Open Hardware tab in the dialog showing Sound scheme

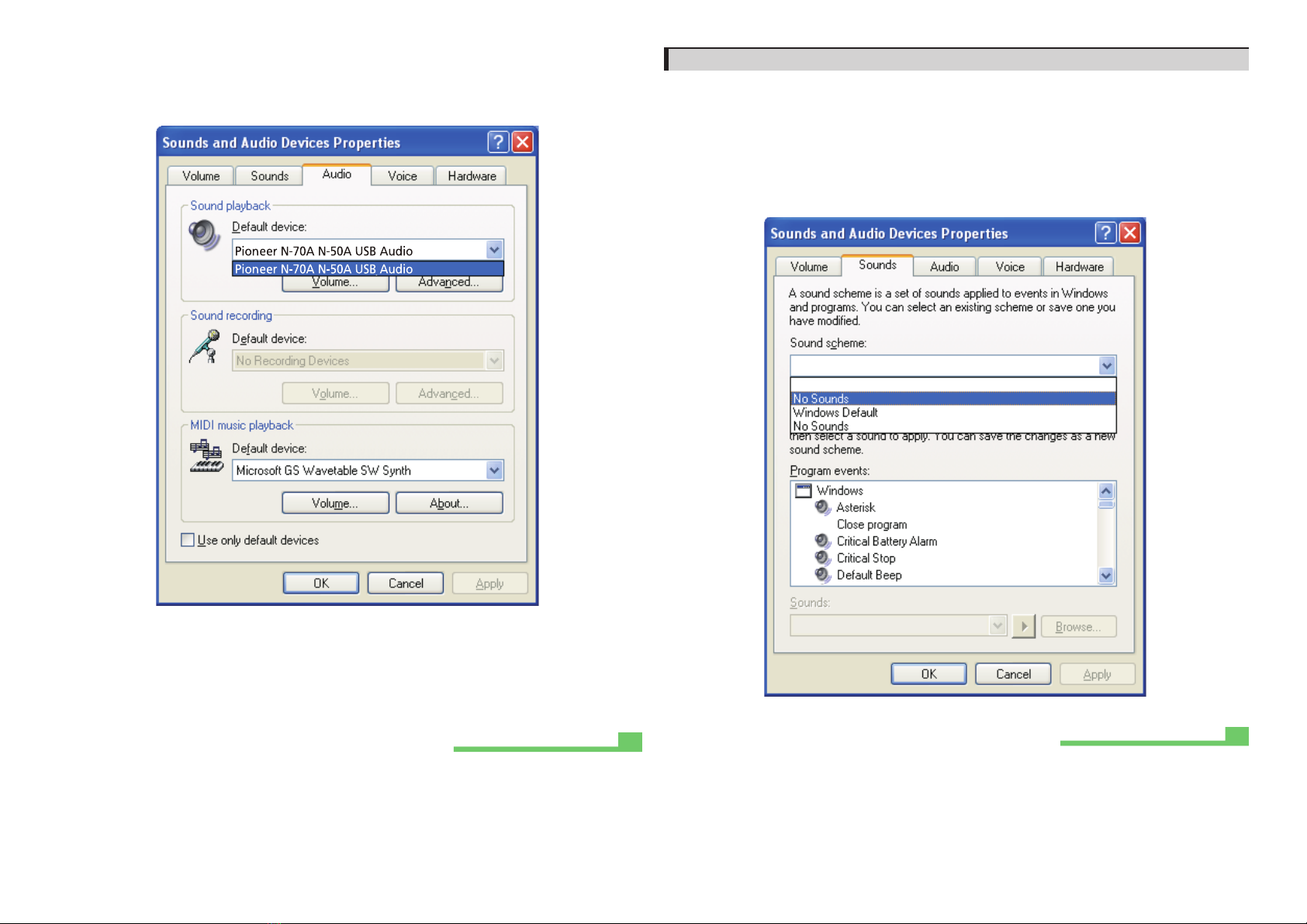pos(1079,267)
